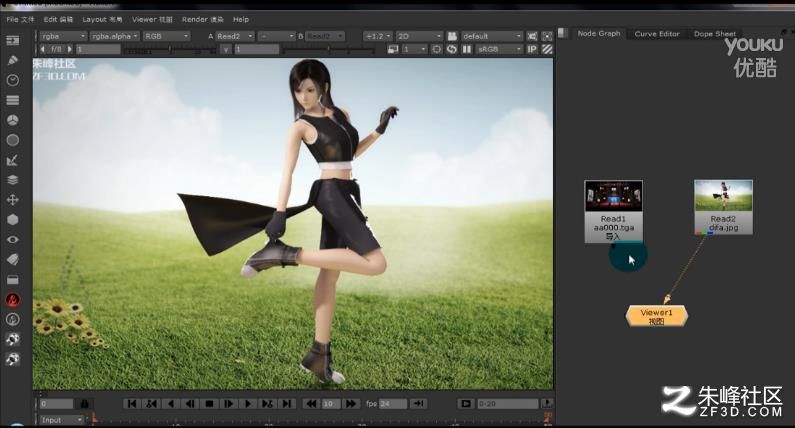Open the Color nodes wheel icon

13,120
